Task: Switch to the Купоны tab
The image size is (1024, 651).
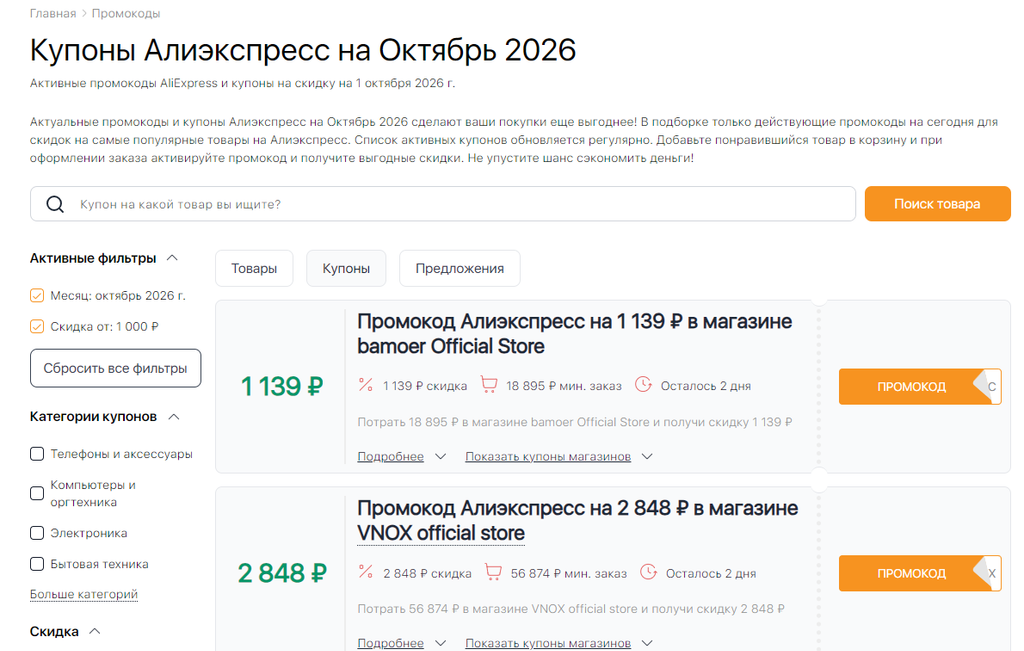Action: (346, 268)
